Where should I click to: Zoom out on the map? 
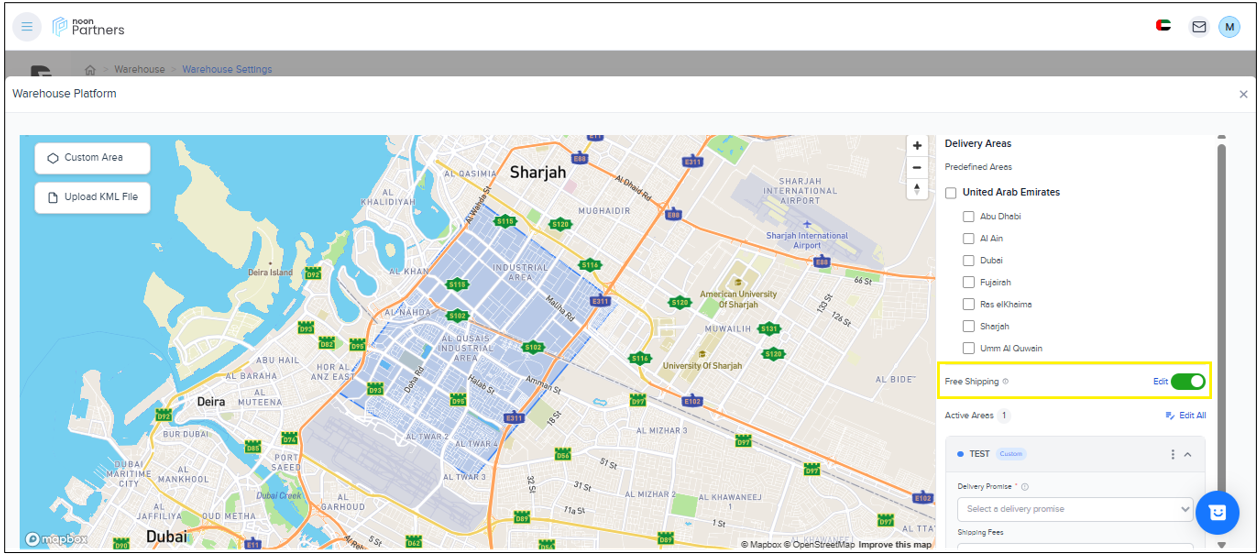(x=917, y=168)
